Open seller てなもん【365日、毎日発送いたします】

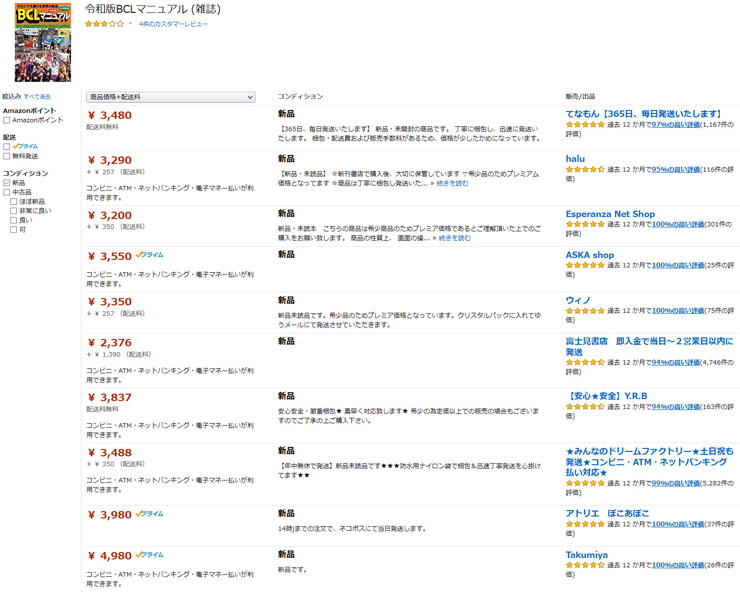click(643, 114)
